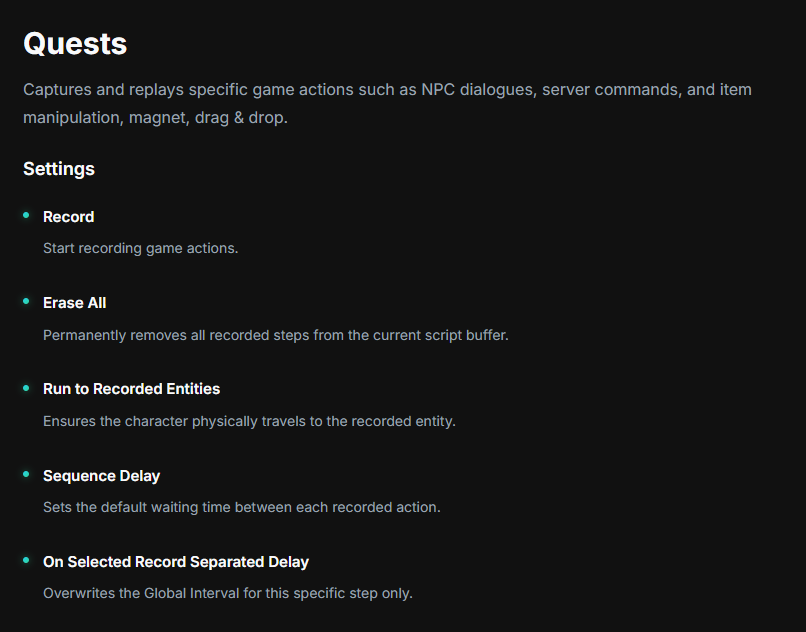Click the bullet dot beside Erase All
806x632 pixels.
[26, 301]
